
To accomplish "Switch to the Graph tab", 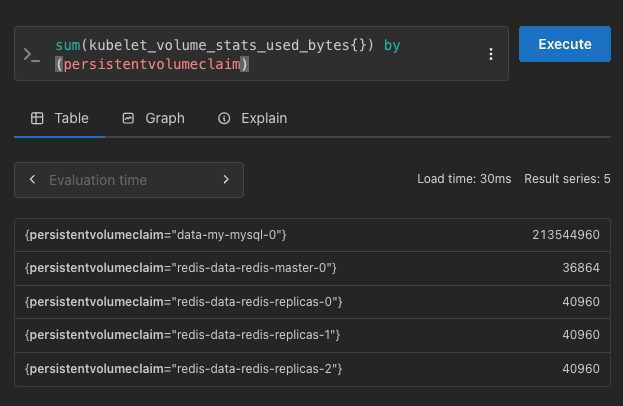I will click(153, 118).
